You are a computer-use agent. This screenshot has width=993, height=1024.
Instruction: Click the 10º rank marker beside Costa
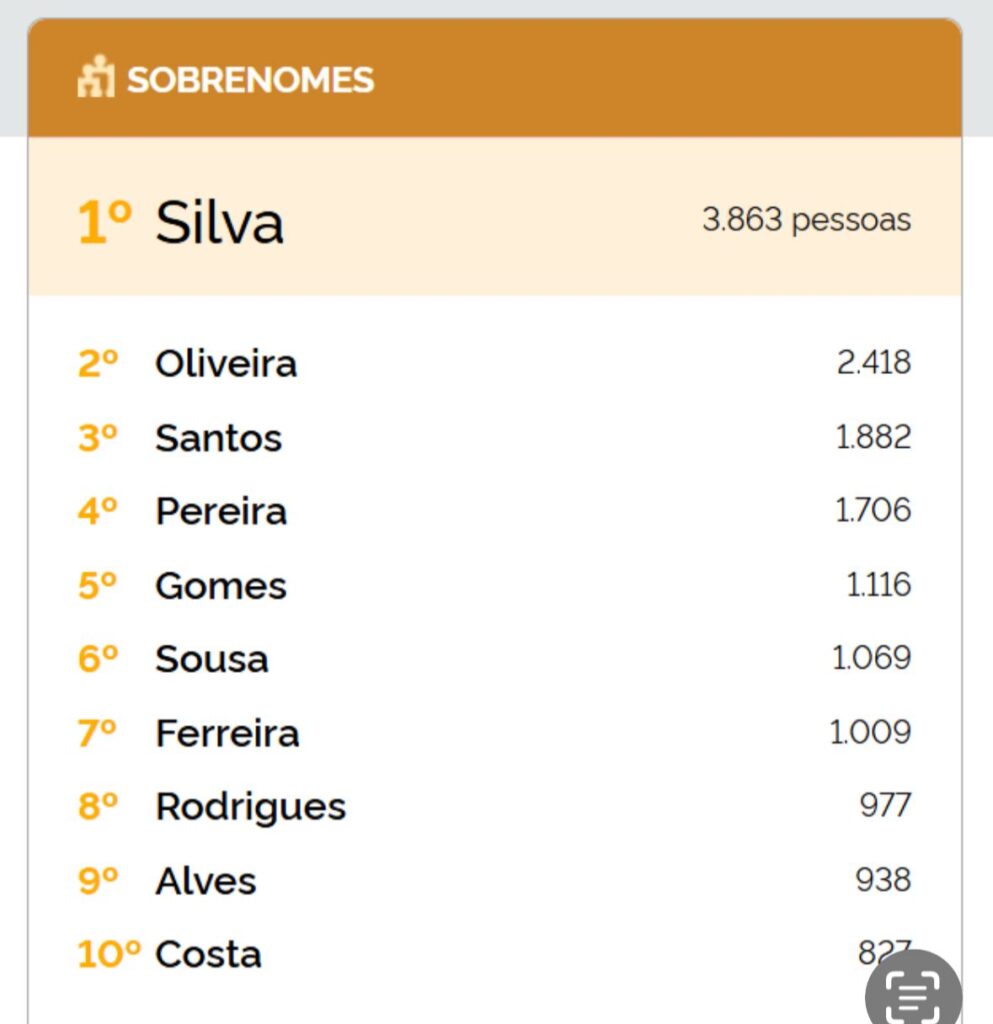pos(104,953)
